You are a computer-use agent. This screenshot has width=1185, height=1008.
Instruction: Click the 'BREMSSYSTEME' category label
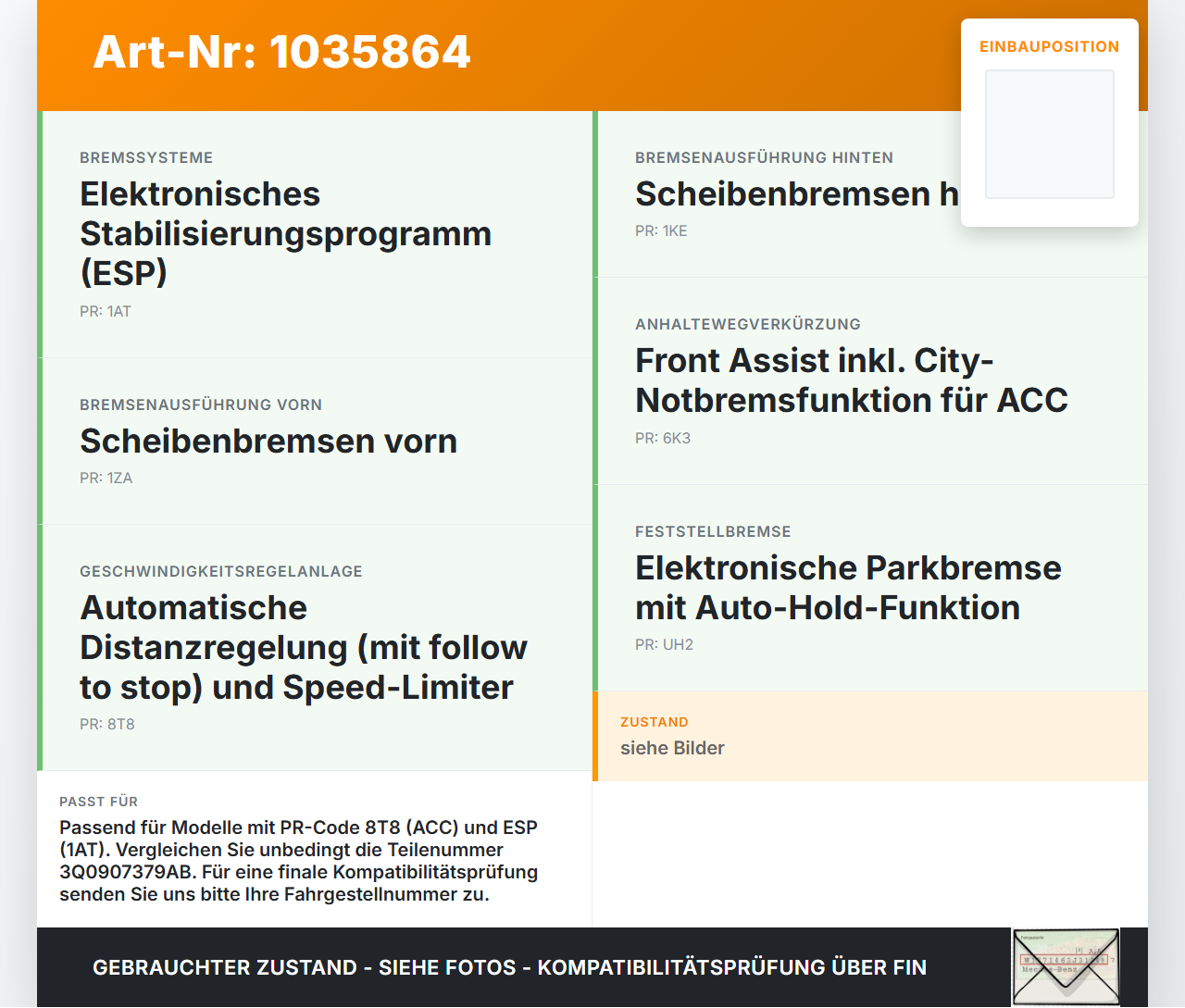click(x=146, y=157)
